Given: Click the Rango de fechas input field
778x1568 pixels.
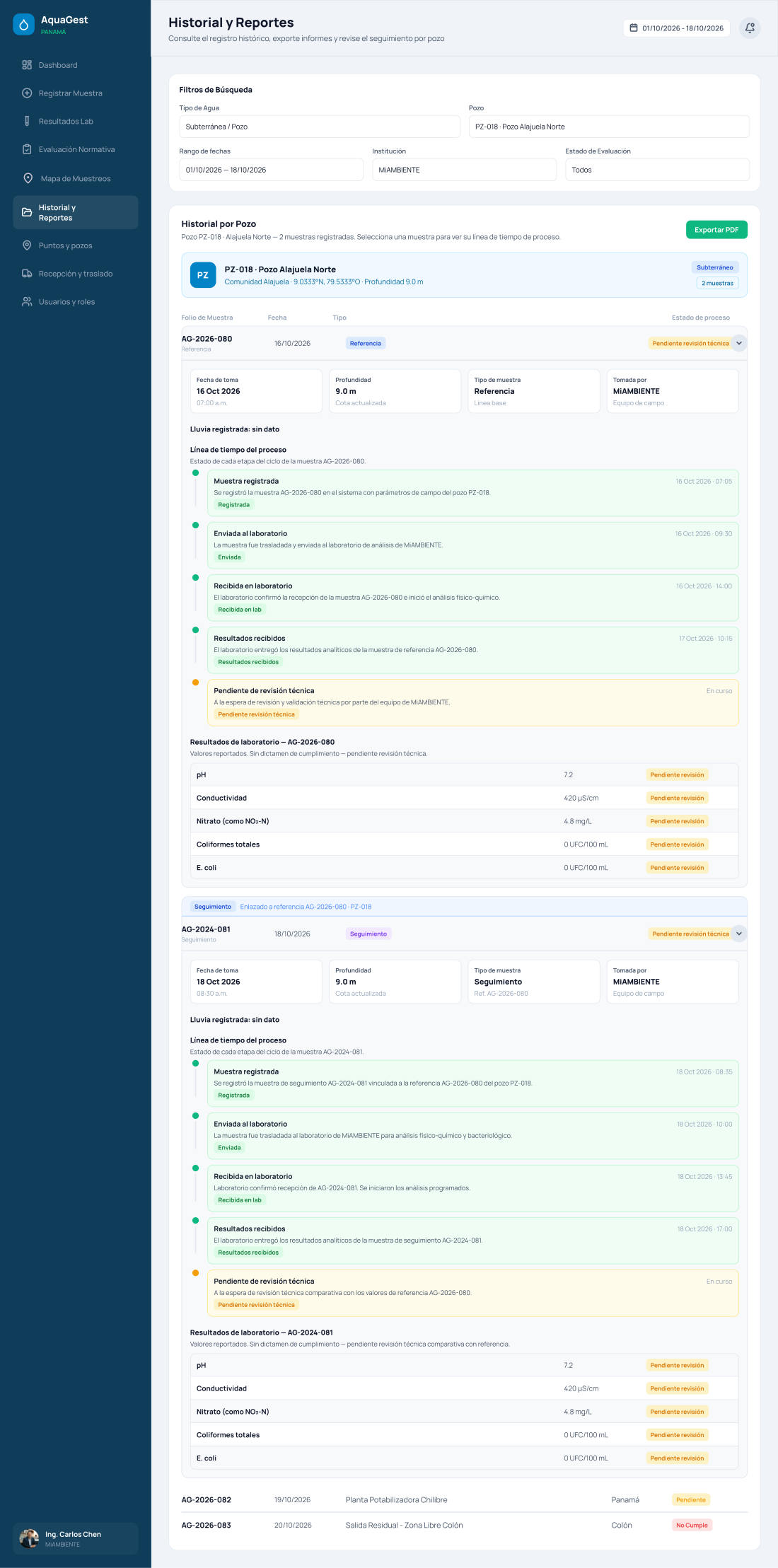Looking at the screenshot, I should pos(271,170).
